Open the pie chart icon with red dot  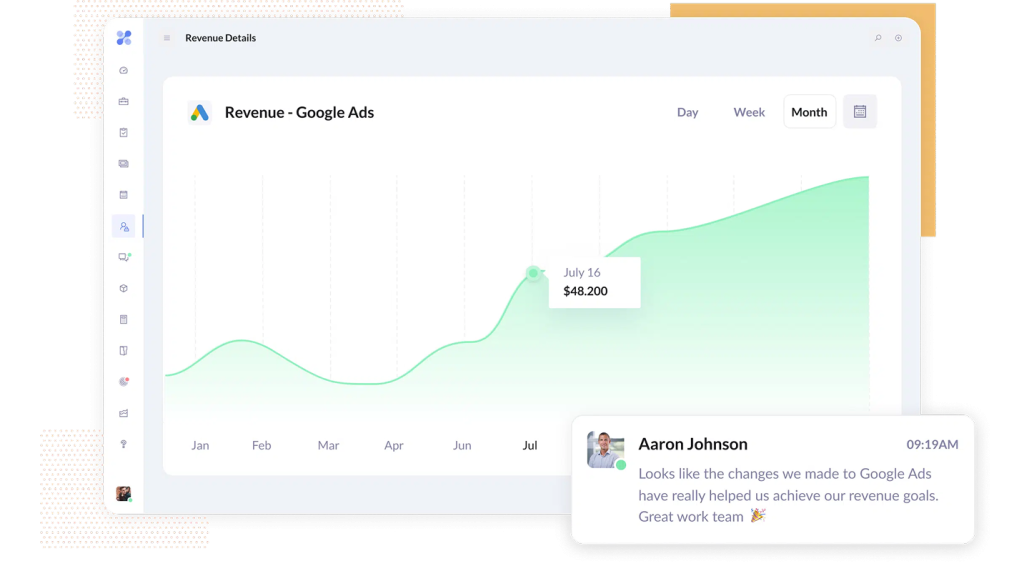tap(124, 381)
